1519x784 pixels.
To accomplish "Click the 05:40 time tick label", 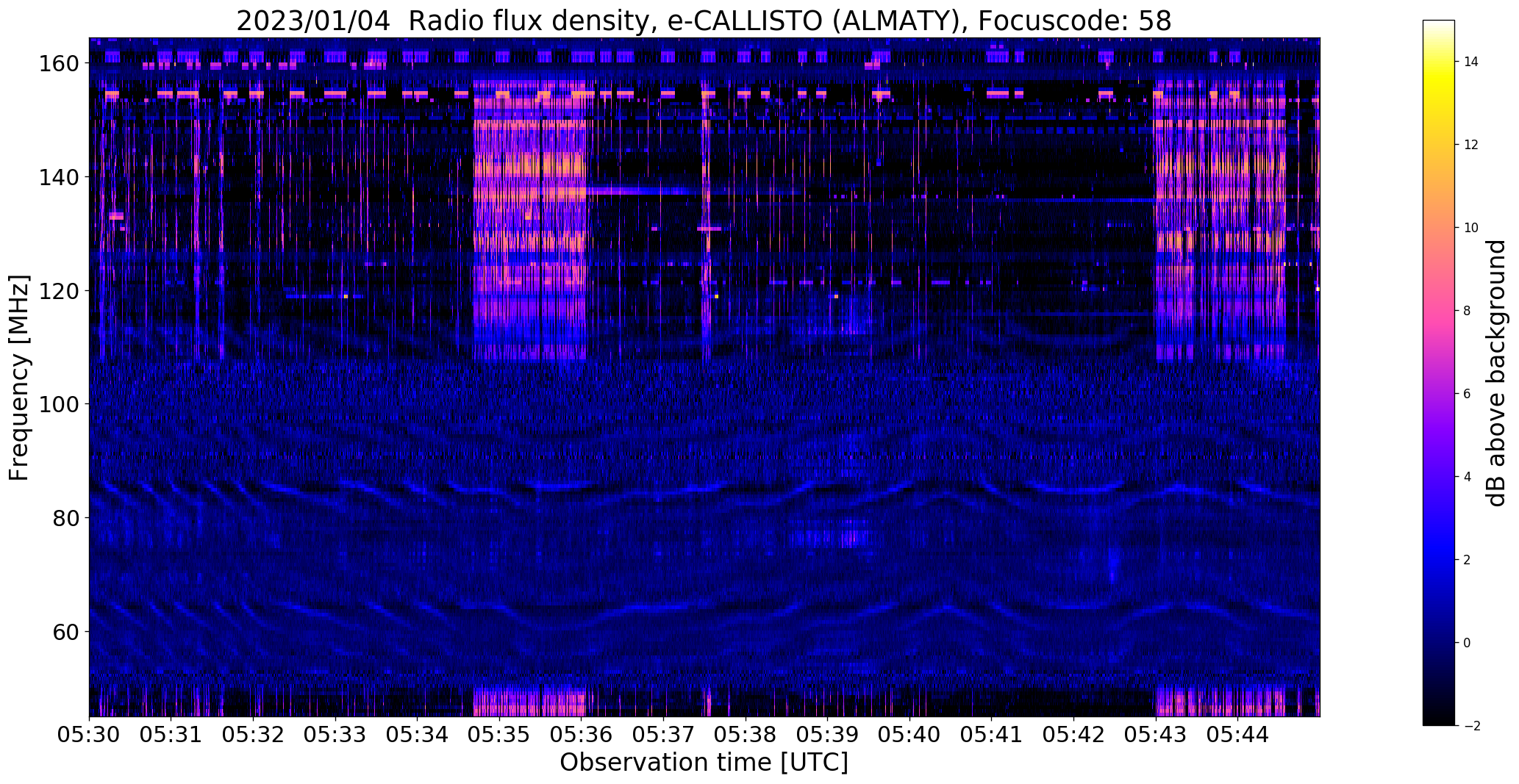I will (x=909, y=735).
